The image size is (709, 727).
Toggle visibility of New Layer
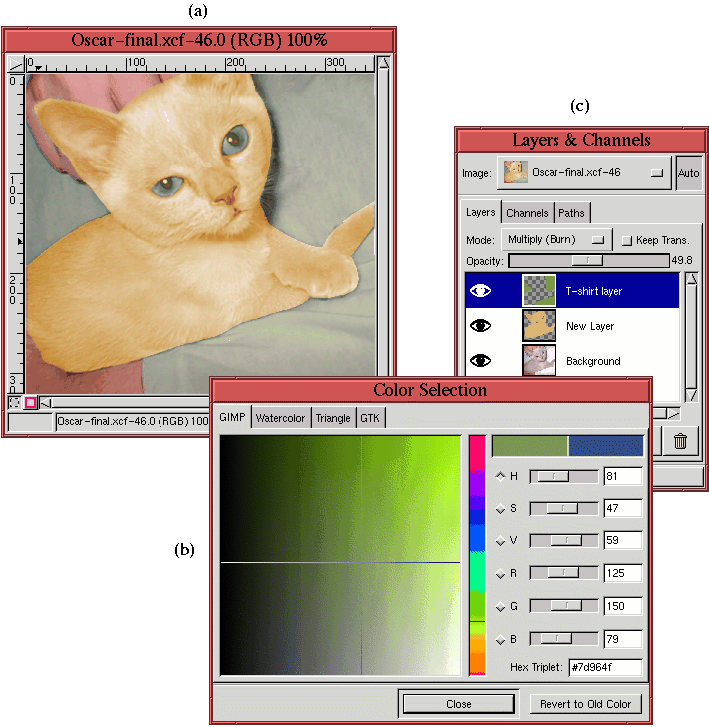(481, 326)
